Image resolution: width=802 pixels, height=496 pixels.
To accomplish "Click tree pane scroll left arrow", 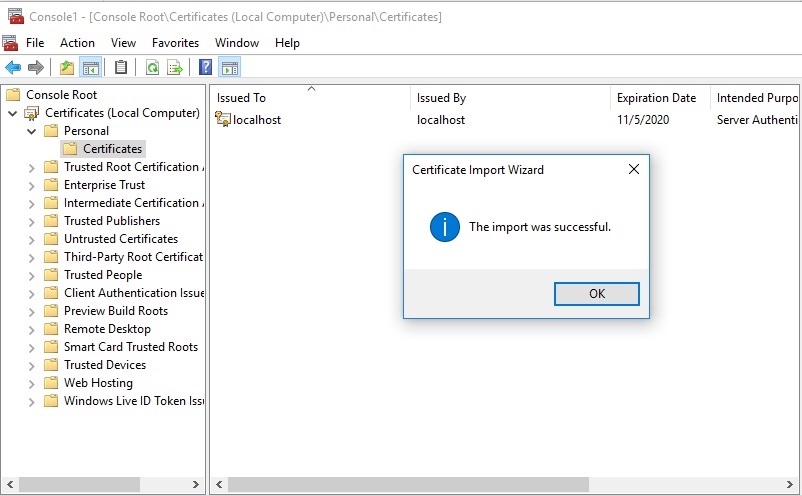I will pyautogui.click(x=10, y=484).
